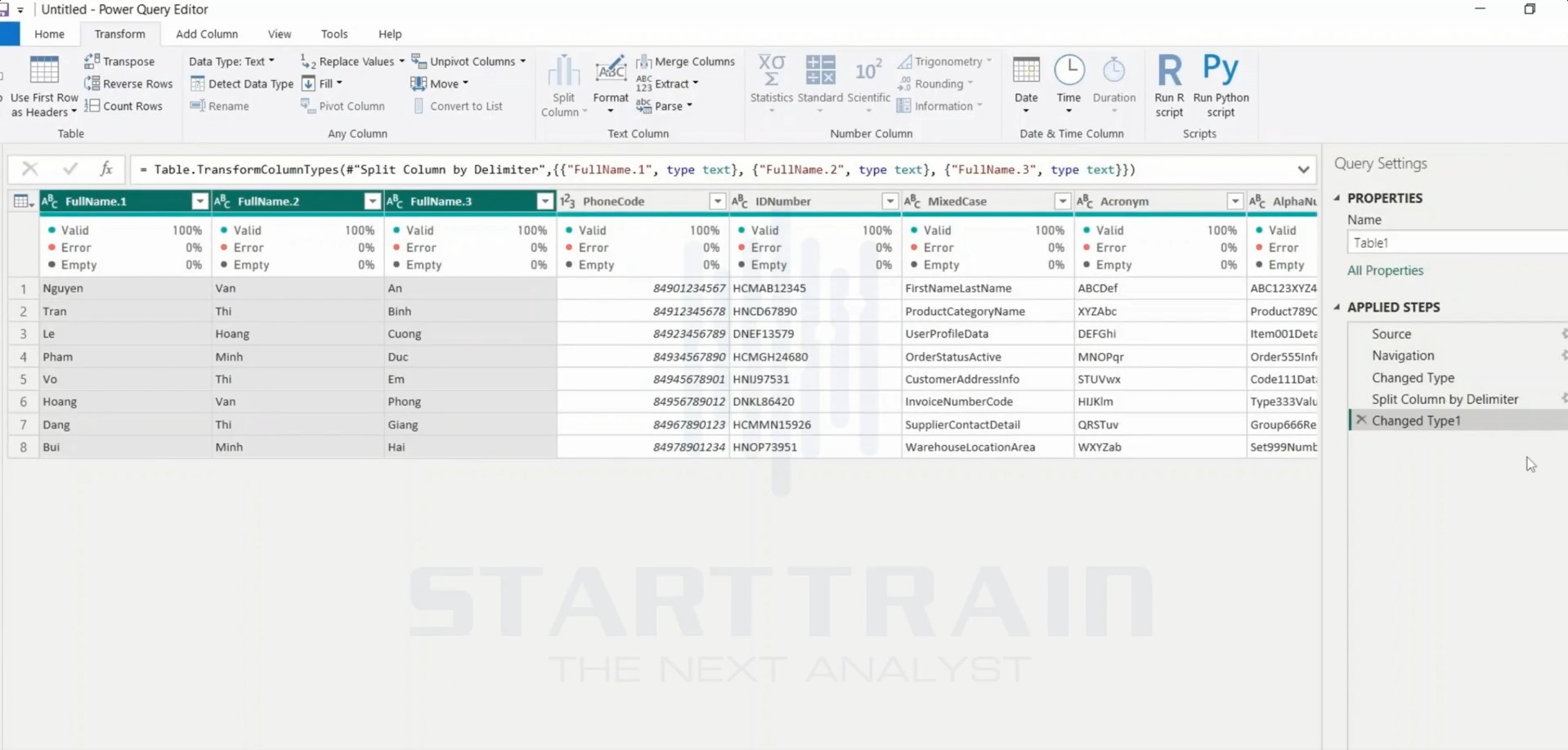Open the Extract dropdown
This screenshot has width=1568, height=750.
click(x=668, y=83)
